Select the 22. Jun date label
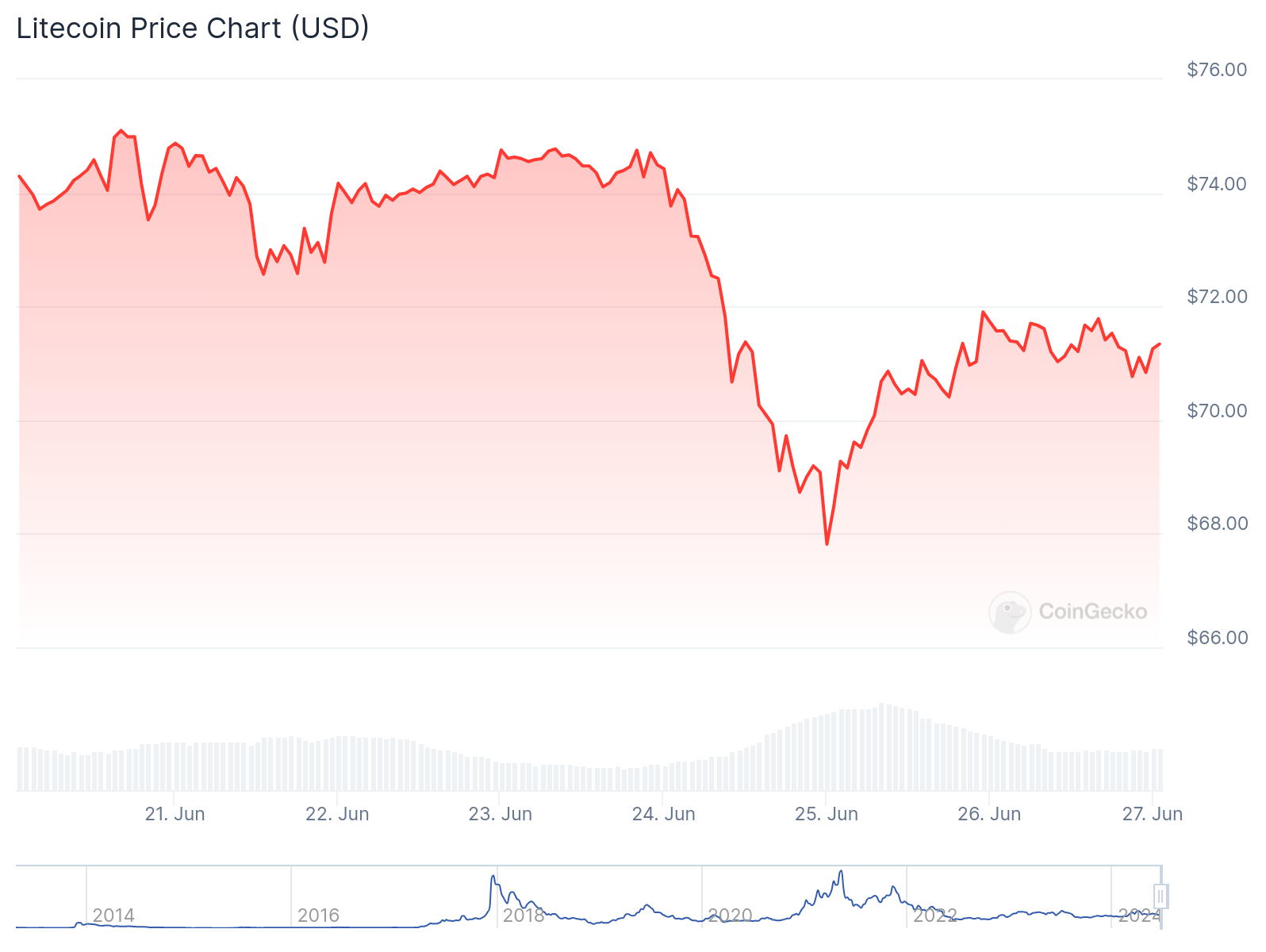The height and width of the screenshot is (952, 1266). [337, 814]
